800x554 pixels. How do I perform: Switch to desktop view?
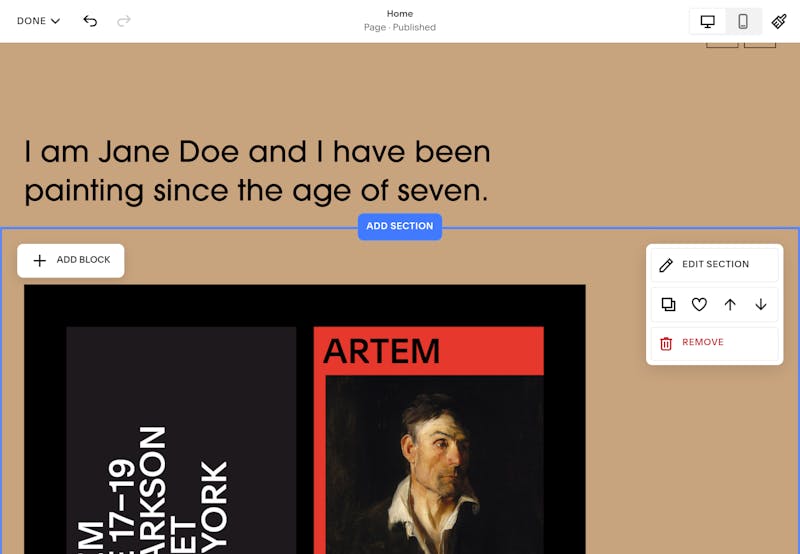707,21
